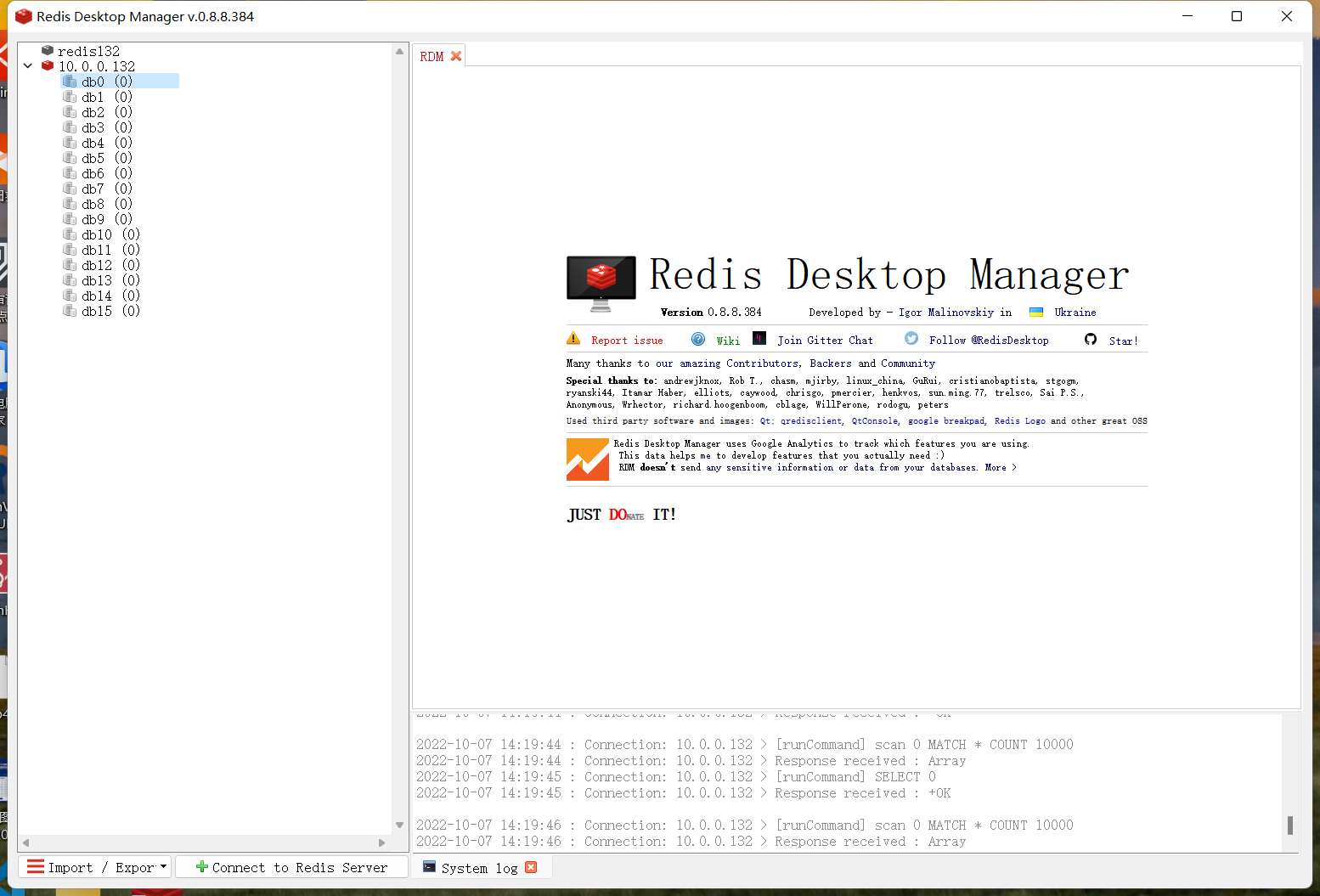
Task: Click the database icon next to db5
Action: 70,158
